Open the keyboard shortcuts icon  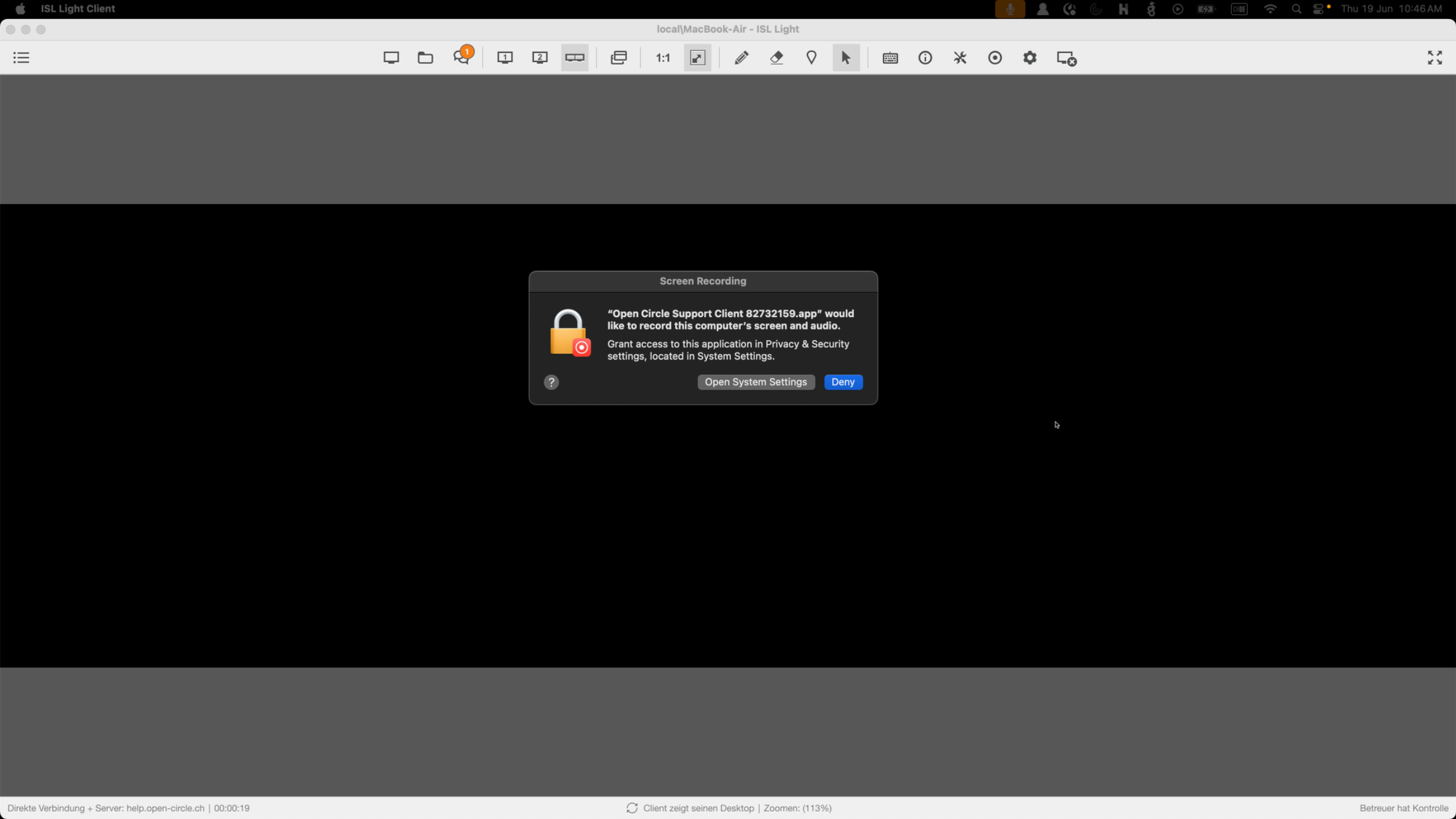(890, 58)
